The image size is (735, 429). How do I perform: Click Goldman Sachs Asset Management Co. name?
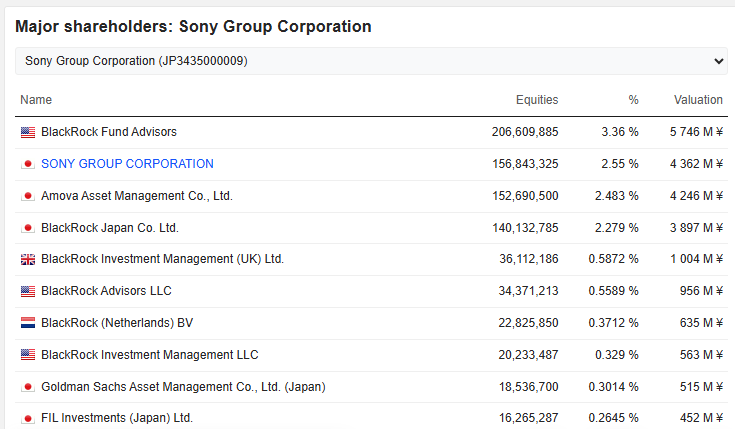pyautogui.click(x=183, y=387)
